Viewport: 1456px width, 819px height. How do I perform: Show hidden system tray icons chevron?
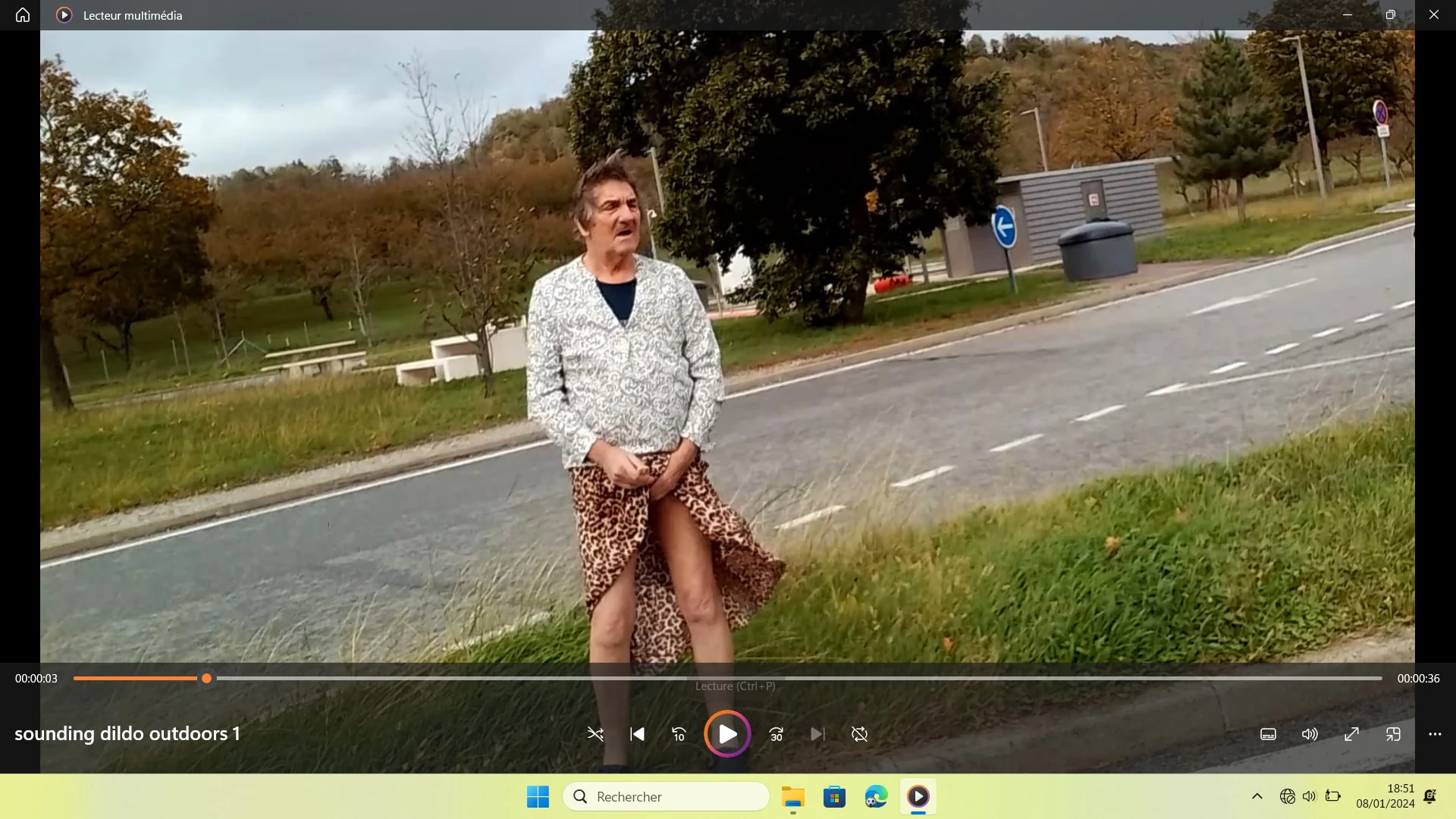[x=1257, y=796]
